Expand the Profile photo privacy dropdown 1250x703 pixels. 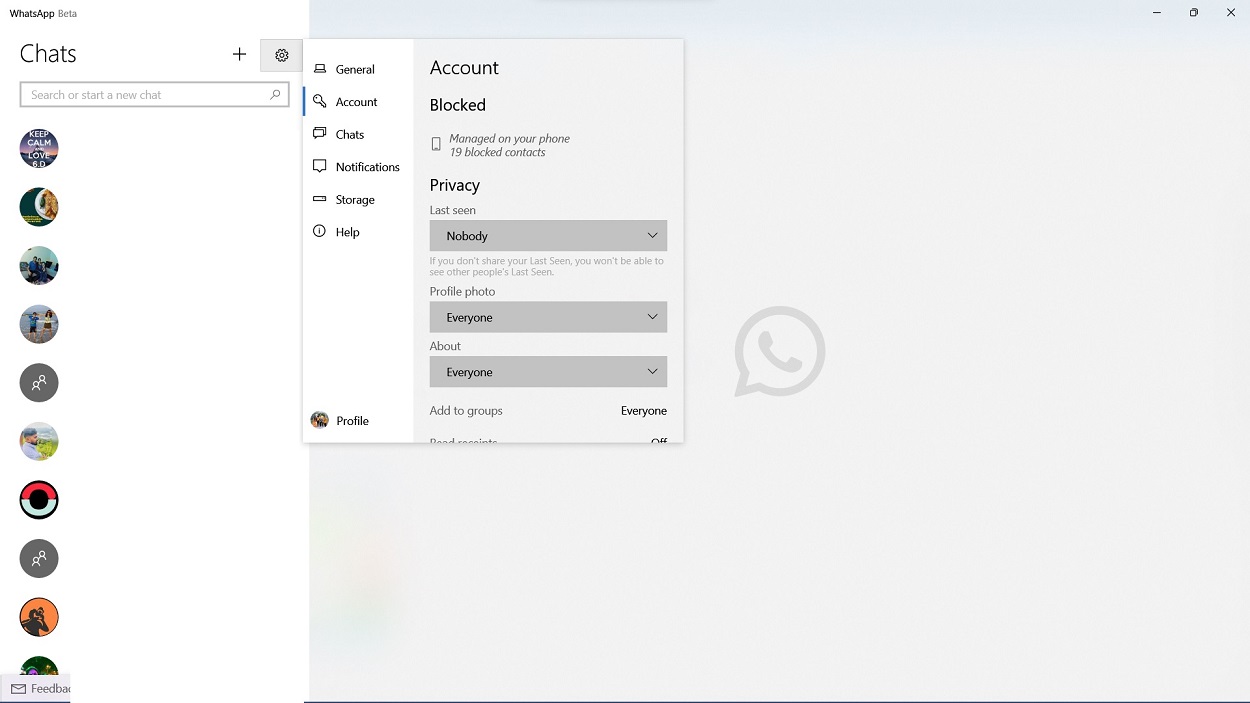[x=548, y=317]
